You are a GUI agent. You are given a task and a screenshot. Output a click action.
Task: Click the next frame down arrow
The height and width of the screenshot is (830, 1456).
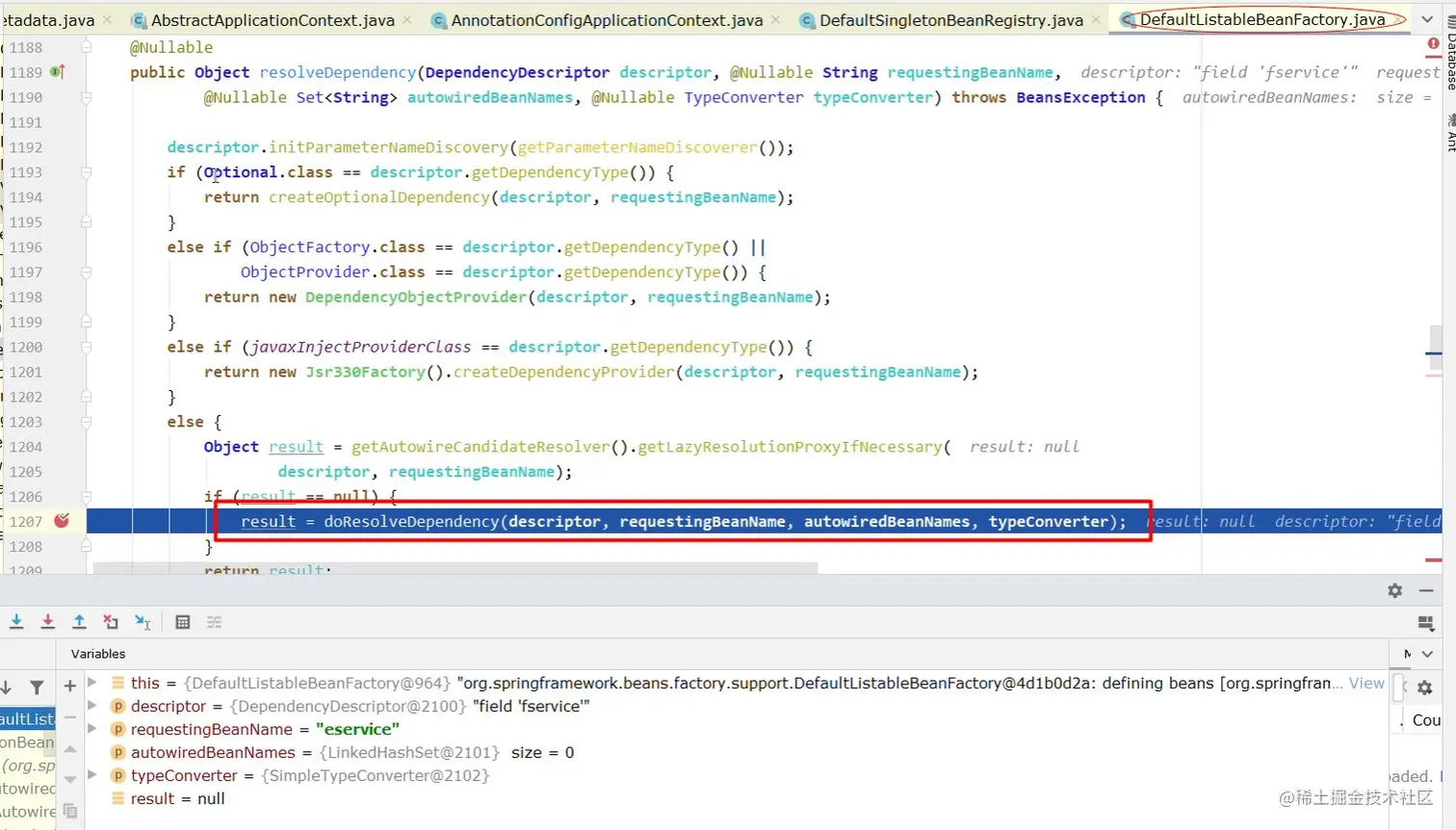point(6,687)
